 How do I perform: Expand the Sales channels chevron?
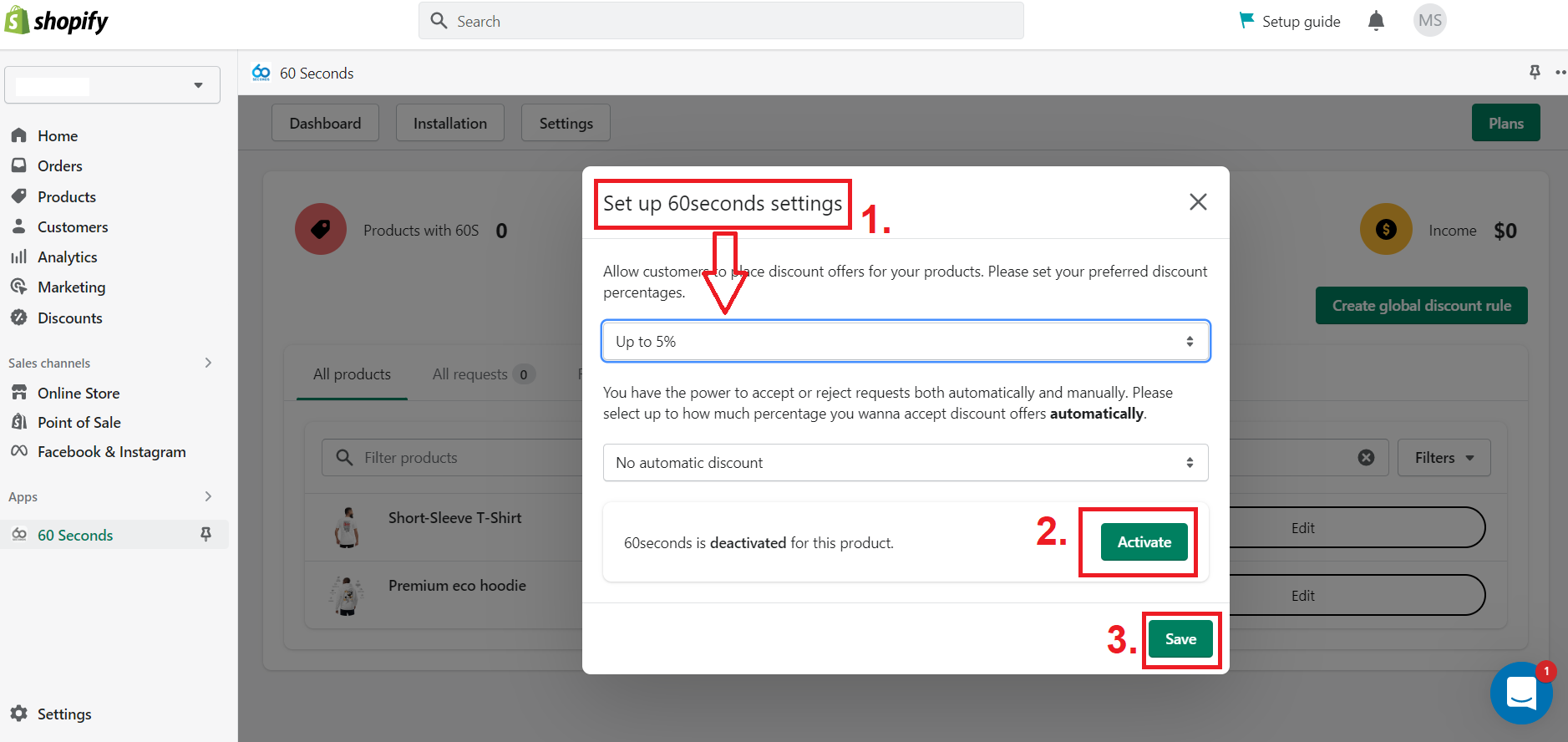coord(208,363)
